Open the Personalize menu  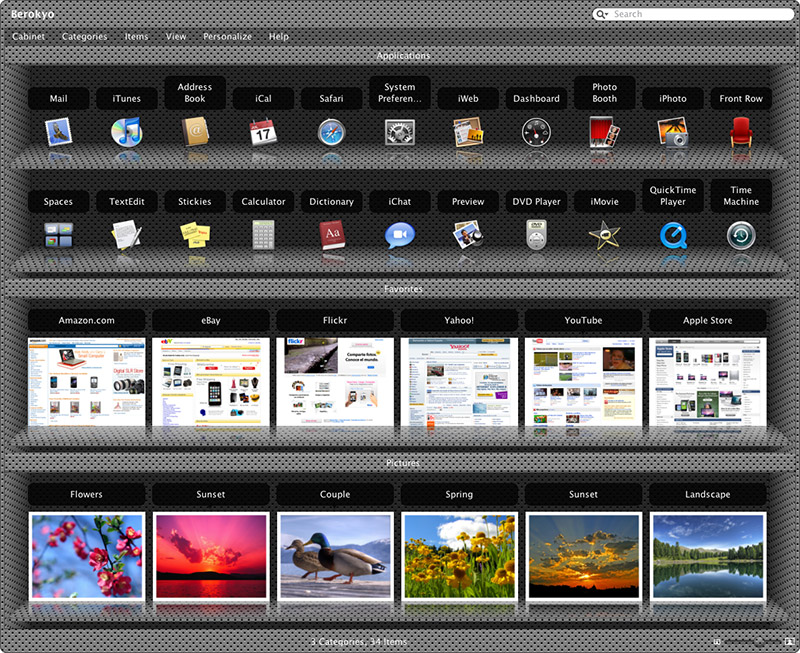228,37
